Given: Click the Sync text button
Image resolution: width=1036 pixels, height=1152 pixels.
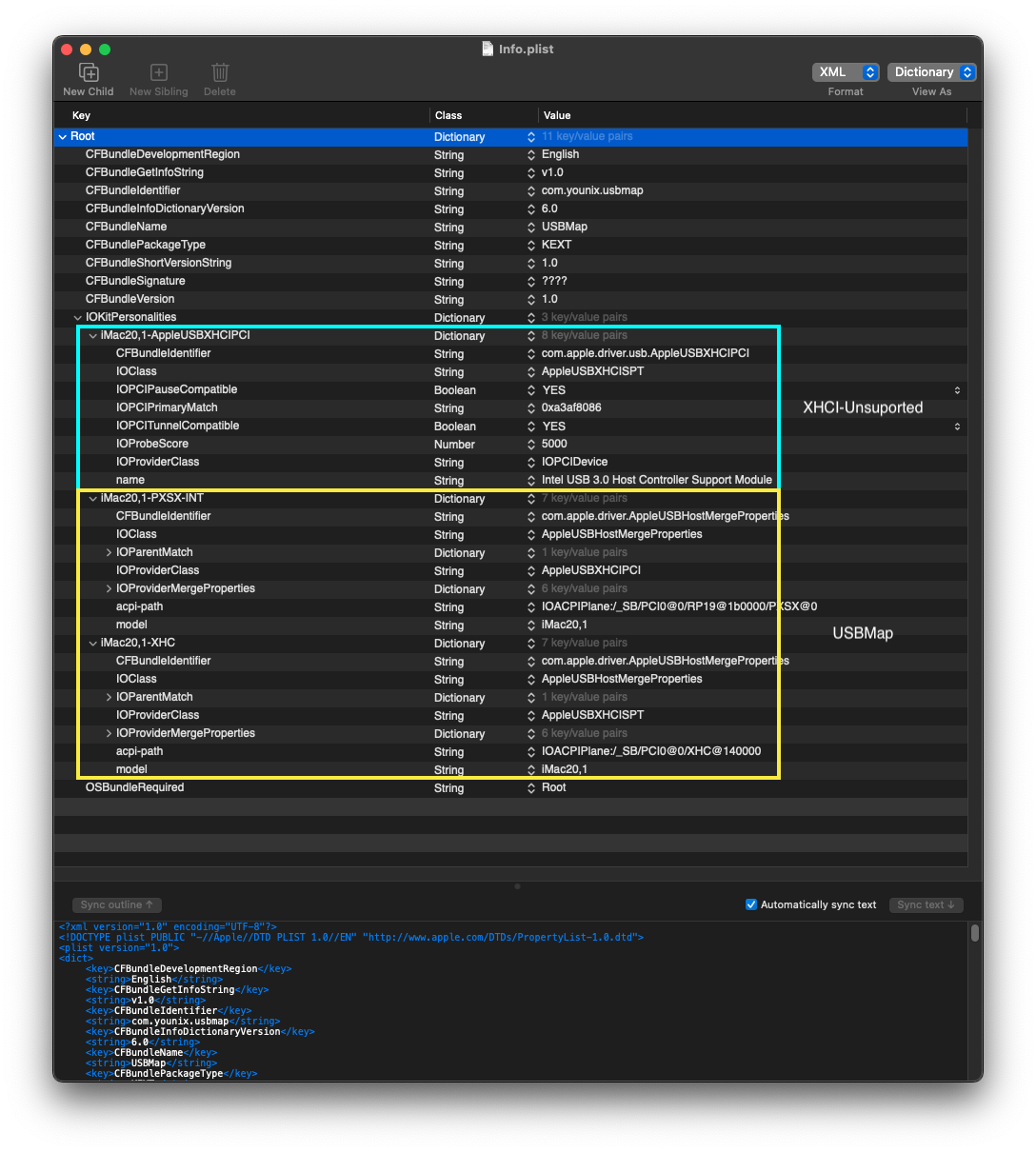Looking at the screenshot, I should coord(925,904).
